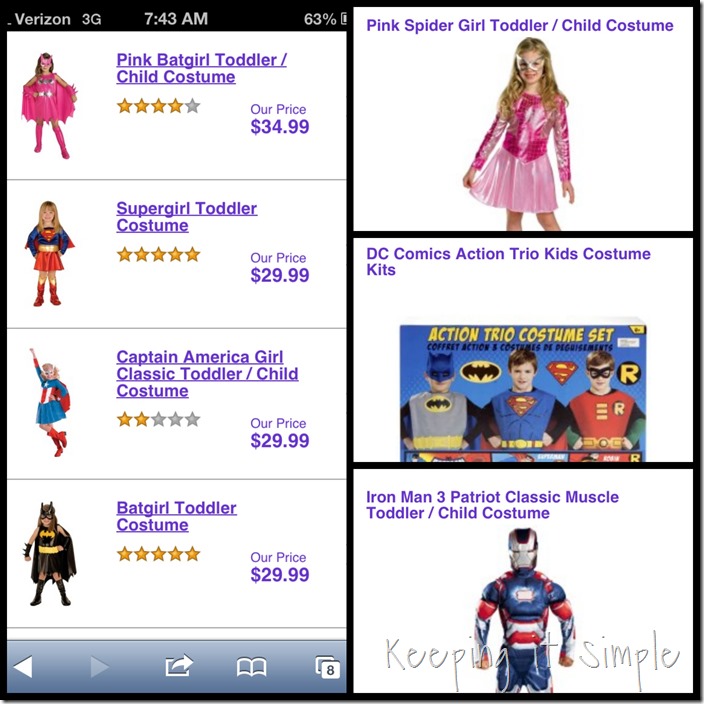The height and width of the screenshot is (704, 704).
Task: Click the Pink Spider Girl costume image
Action: click(518, 133)
